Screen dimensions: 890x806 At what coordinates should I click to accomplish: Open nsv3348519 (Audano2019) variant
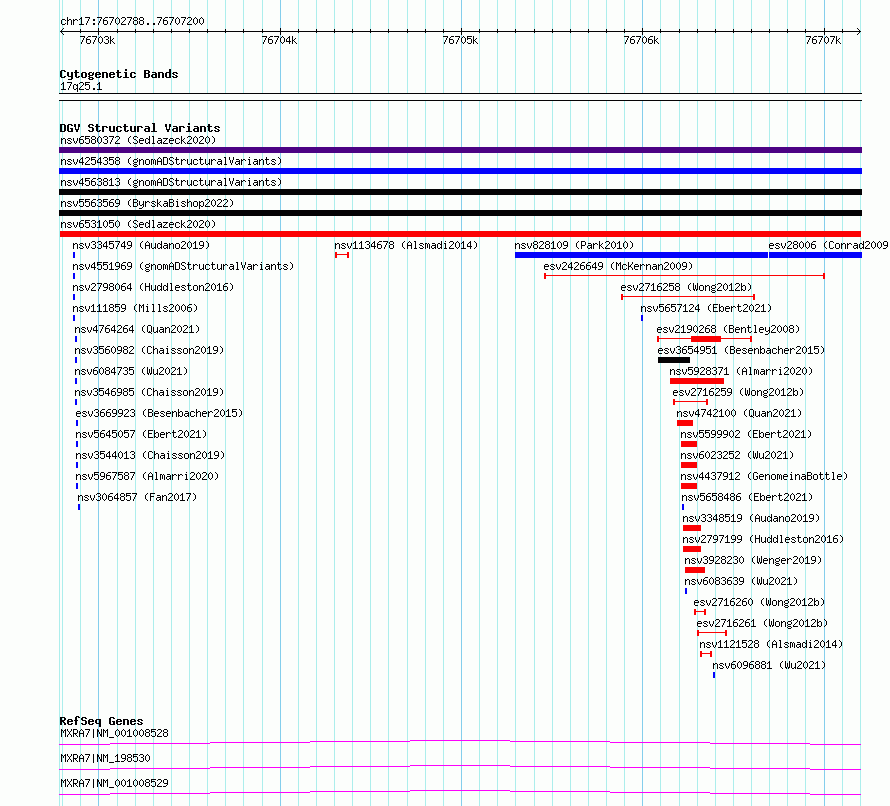tap(751, 518)
